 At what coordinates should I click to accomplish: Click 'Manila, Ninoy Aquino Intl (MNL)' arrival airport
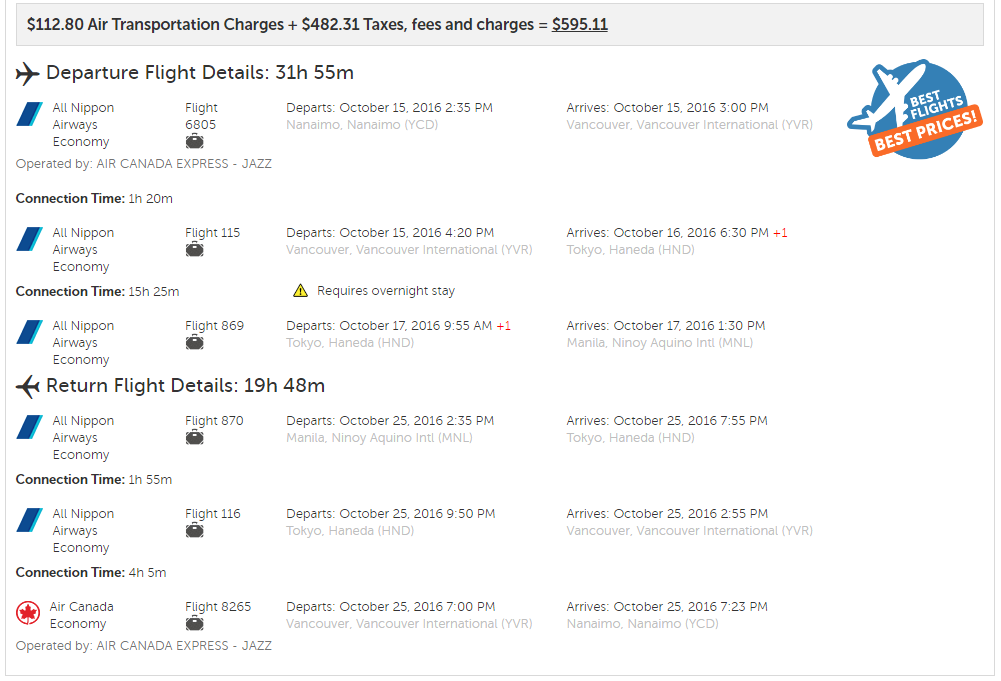tap(659, 343)
